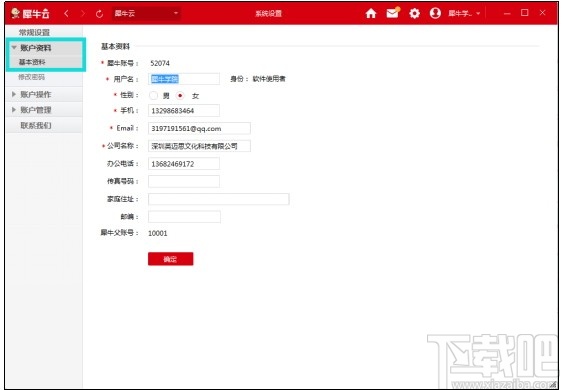The width and height of the screenshot is (562, 390).
Task: Select 修改密码 in the sidebar
Action: click(x=32, y=77)
